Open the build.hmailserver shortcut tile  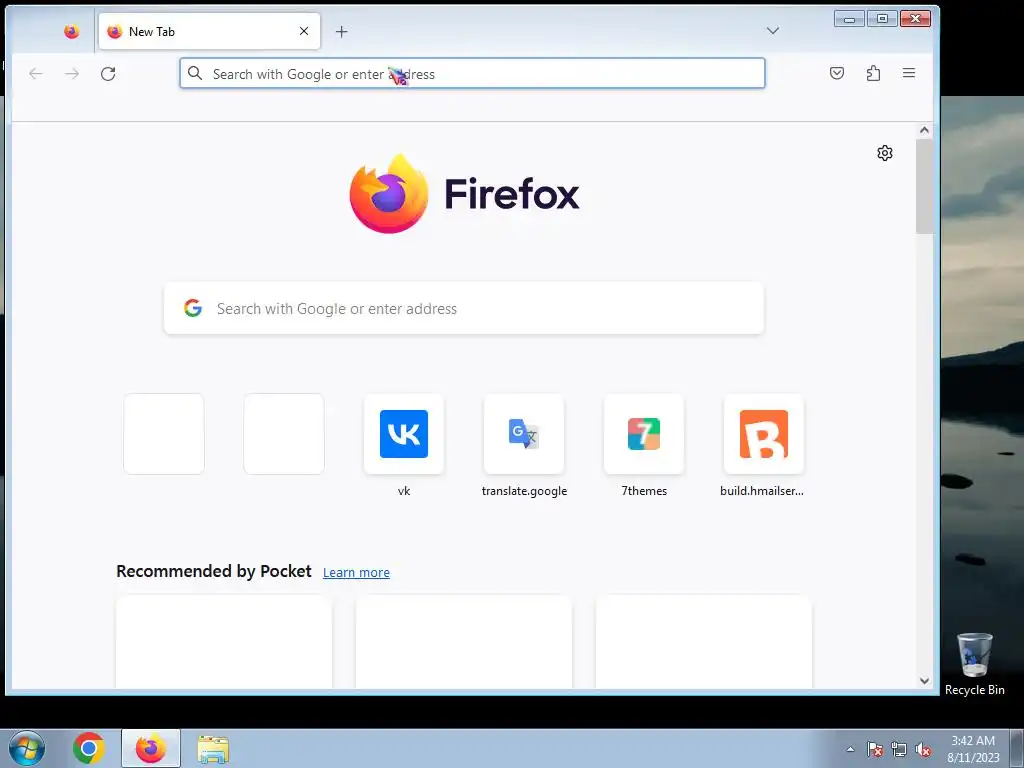[x=763, y=447]
